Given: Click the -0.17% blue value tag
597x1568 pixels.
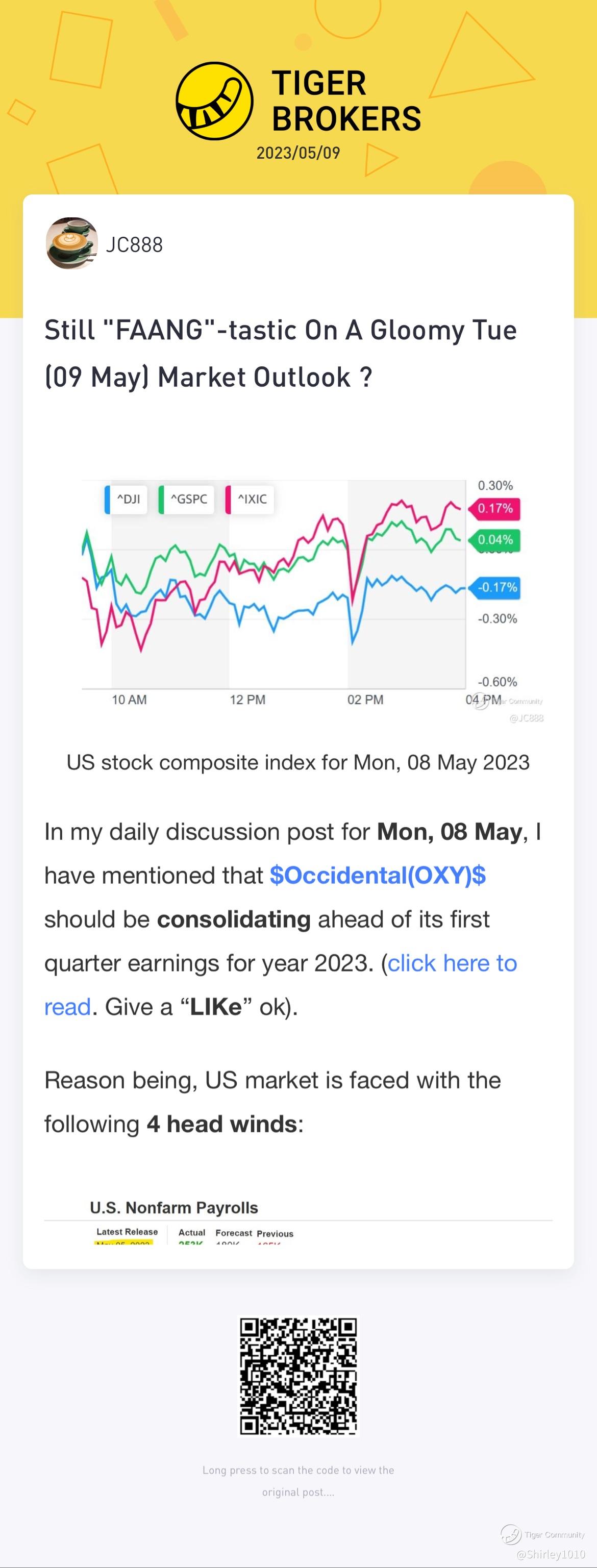Looking at the screenshot, I should 494,587.
